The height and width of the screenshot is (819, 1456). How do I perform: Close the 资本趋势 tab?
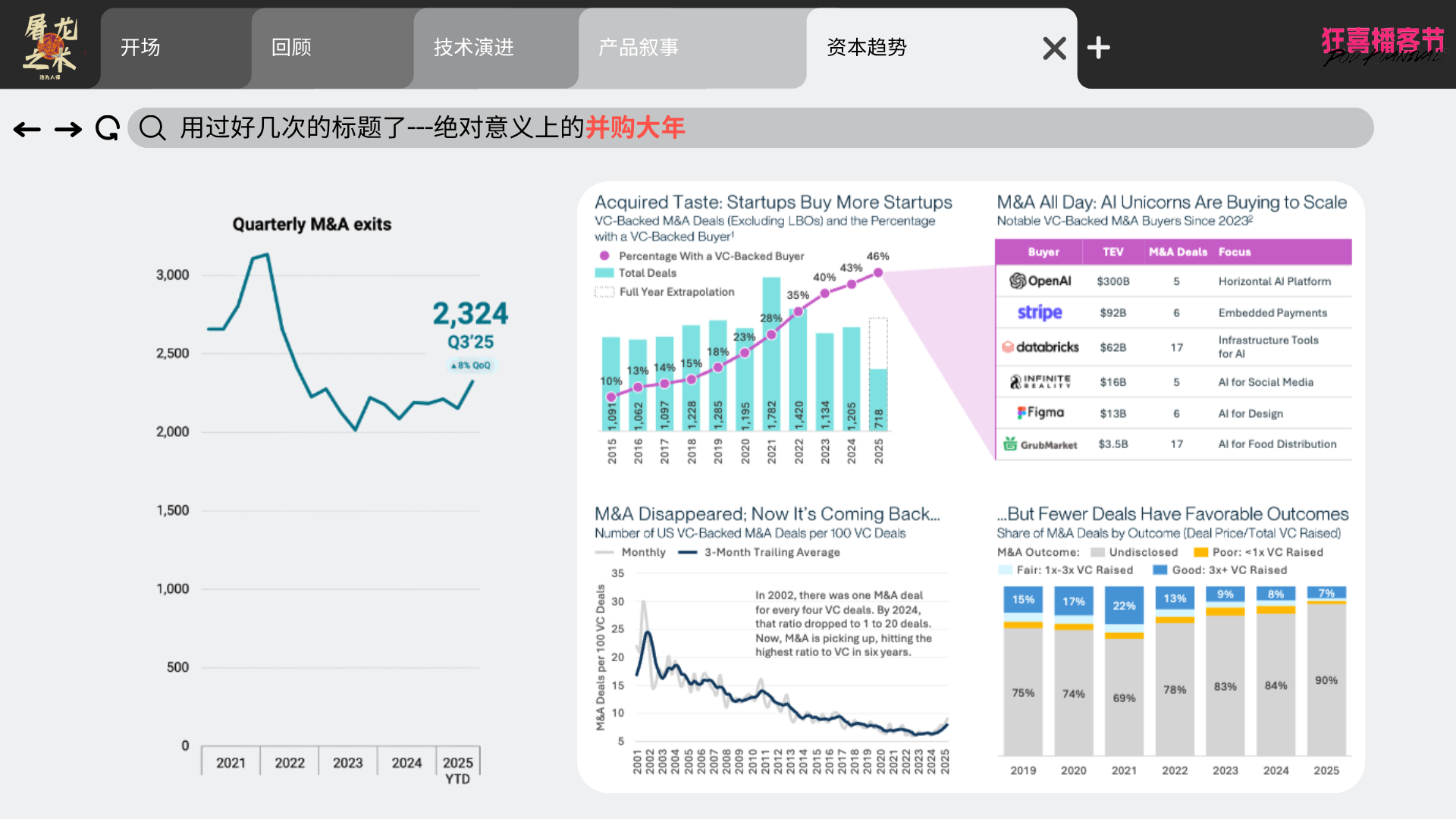point(1054,49)
